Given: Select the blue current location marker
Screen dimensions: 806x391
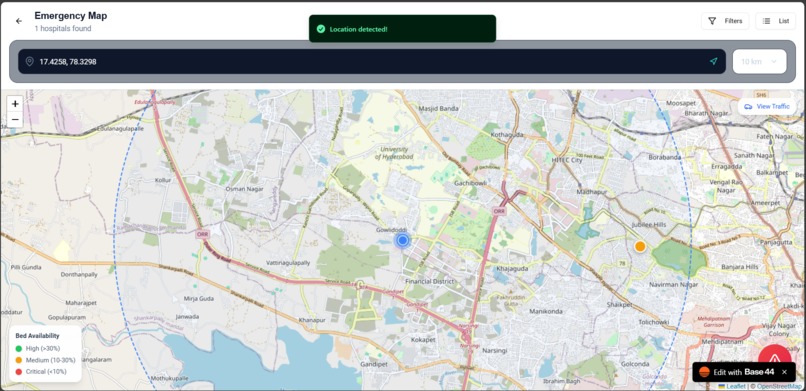Looking at the screenshot, I should click(x=402, y=240).
